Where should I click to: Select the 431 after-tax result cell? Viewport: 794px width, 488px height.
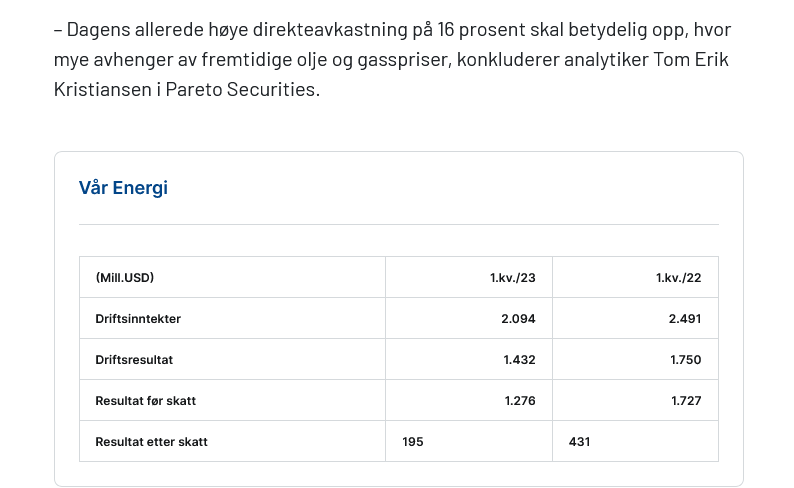(579, 441)
